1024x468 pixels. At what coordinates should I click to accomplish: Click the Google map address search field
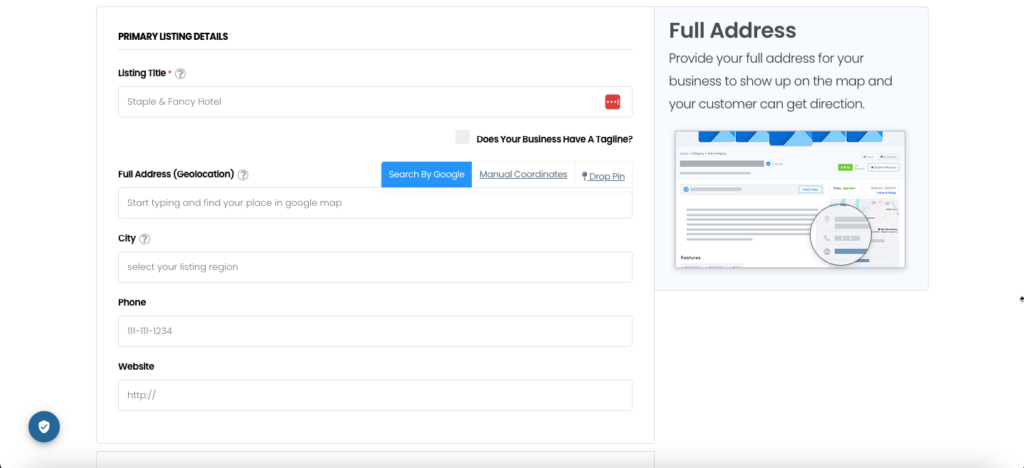375,203
